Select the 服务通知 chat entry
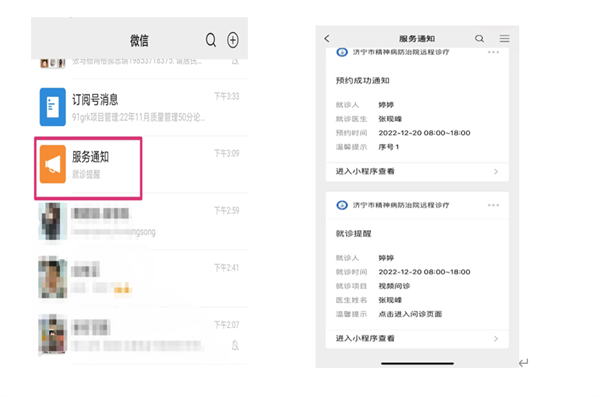 point(140,165)
